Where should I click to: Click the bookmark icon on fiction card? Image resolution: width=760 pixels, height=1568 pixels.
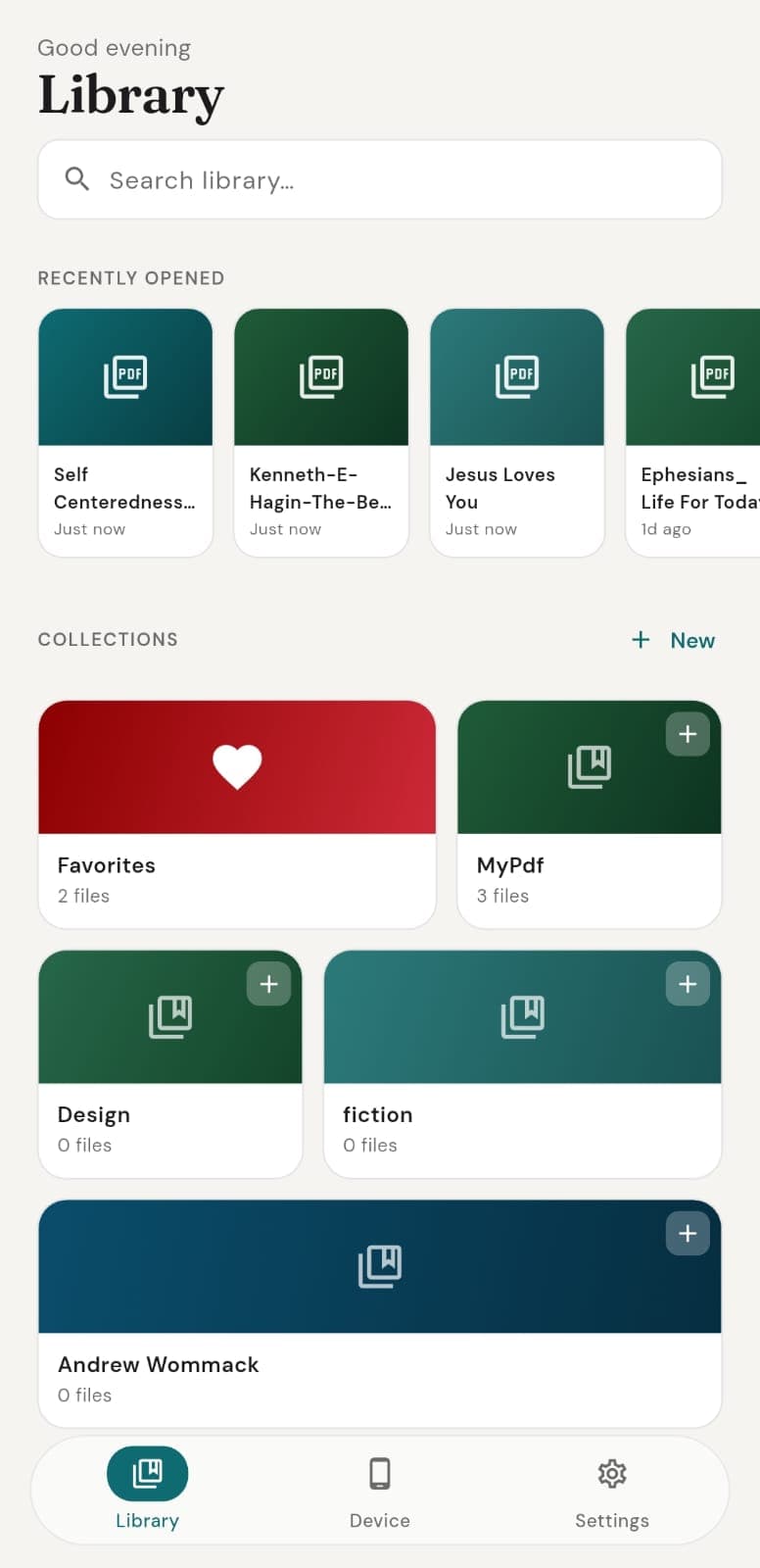click(x=523, y=1016)
